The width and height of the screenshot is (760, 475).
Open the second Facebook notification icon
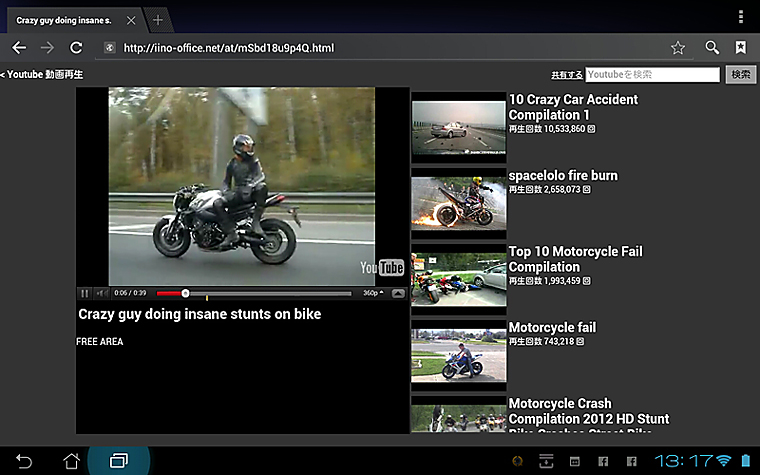pyautogui.click(x=632, y=461)
